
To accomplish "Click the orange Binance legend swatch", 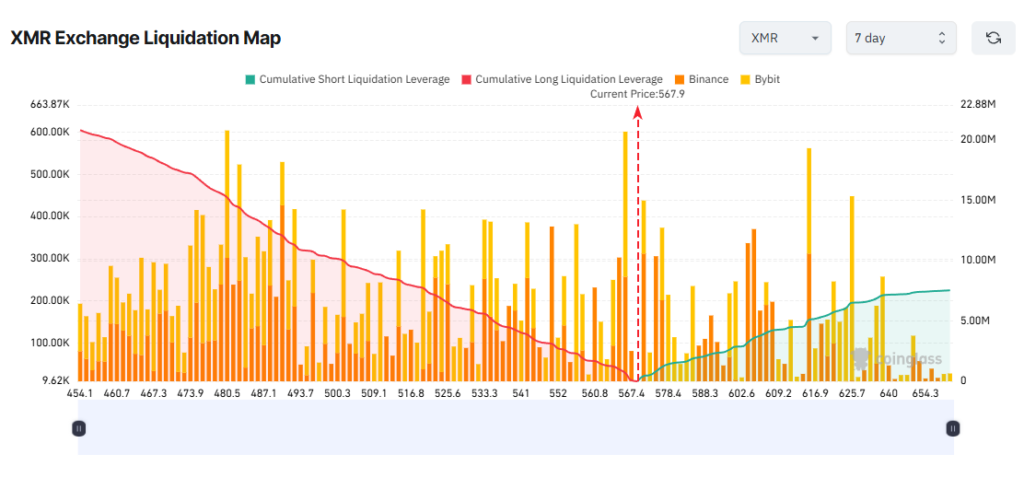I will pyautogui.click(x=679, y=80).
